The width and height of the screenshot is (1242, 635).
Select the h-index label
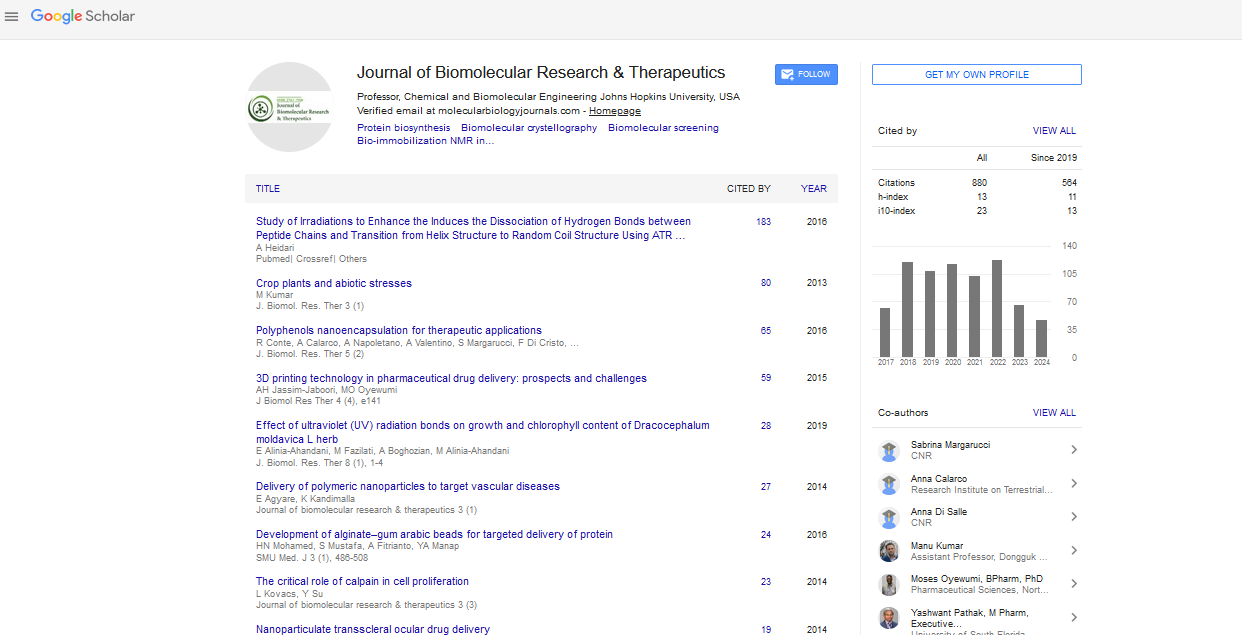893,197
